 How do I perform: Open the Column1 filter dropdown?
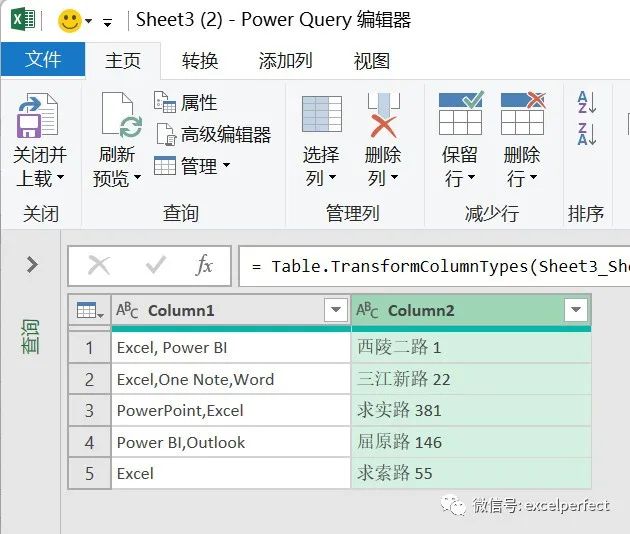pos(336,309)
